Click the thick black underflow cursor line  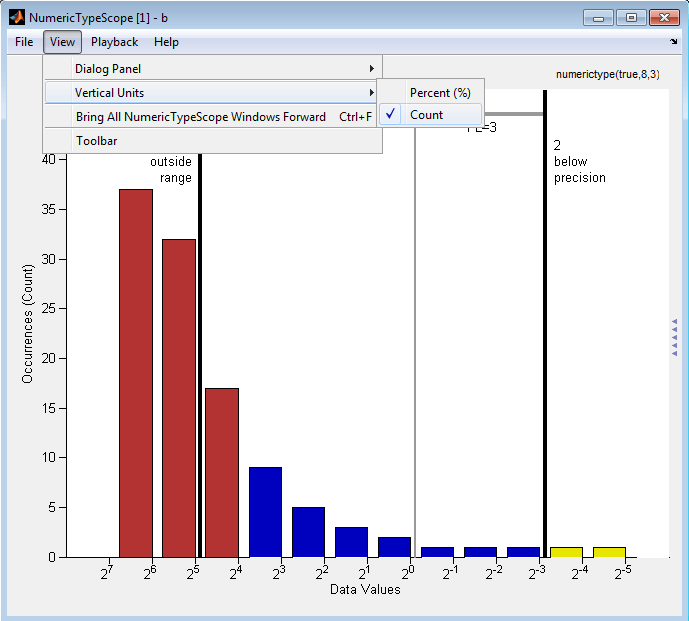pos(545,323)
